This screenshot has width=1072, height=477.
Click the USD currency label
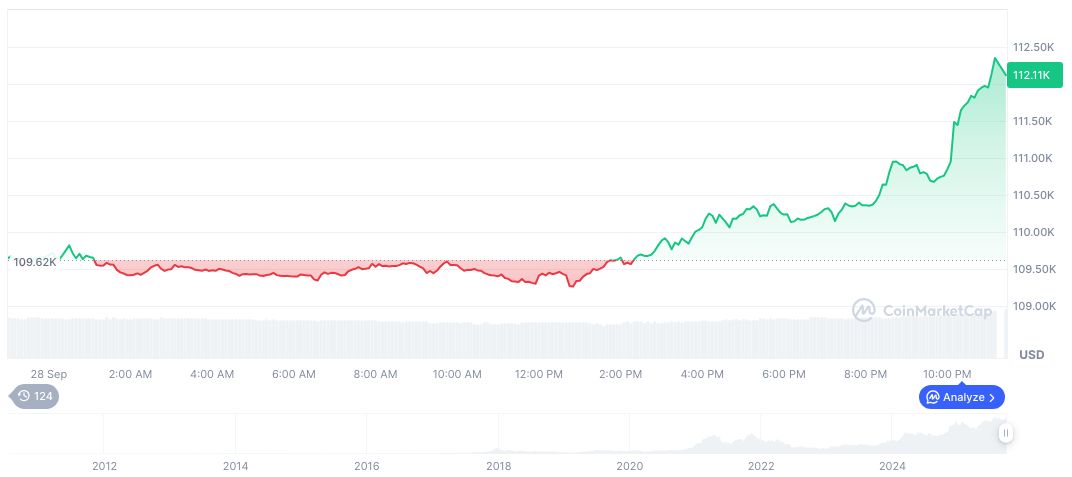tap(1031, 355)
